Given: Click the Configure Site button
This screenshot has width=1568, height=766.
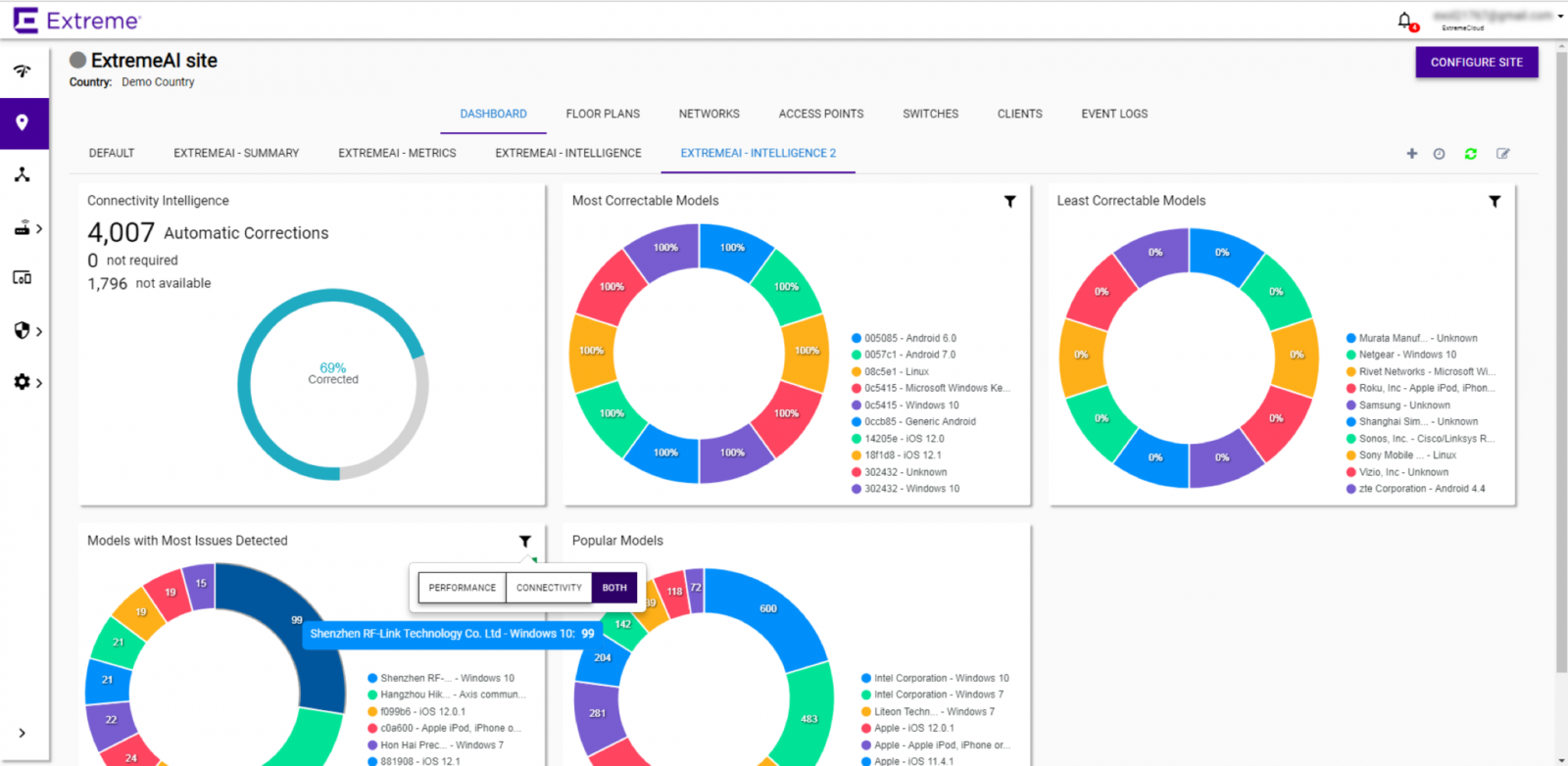Looking at the screenshot, I should [1477, 62].
